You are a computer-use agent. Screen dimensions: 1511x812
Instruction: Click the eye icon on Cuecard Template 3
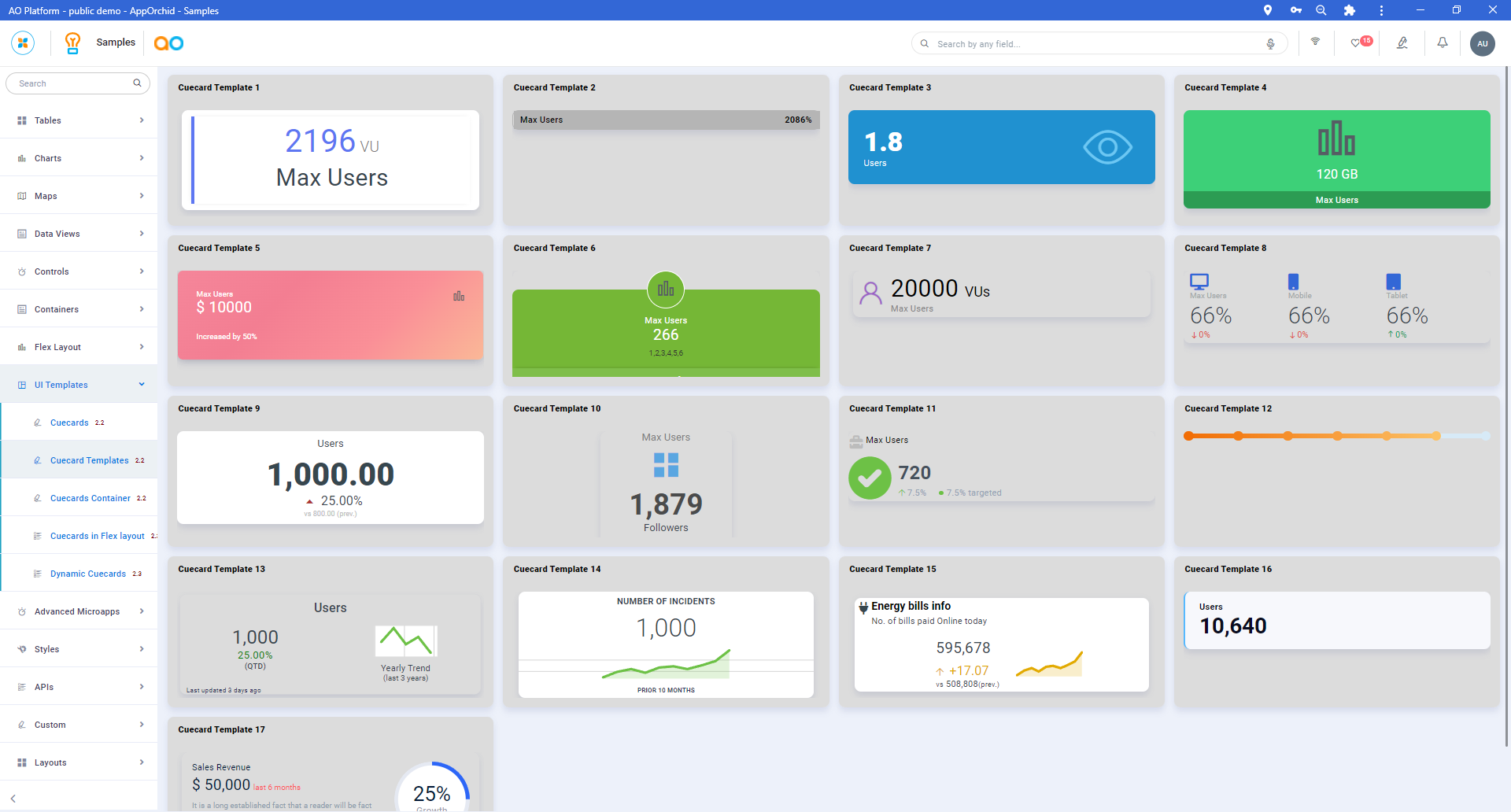pos(1106,147)
